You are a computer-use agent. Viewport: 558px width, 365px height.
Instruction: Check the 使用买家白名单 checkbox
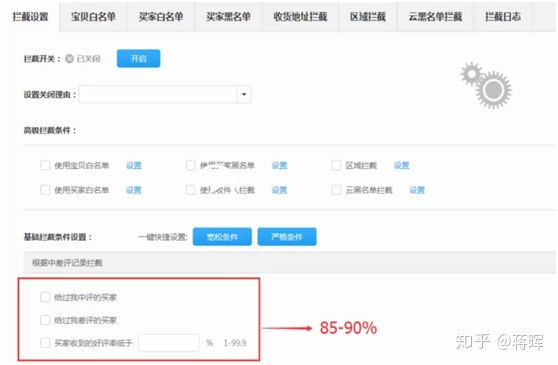45,190
